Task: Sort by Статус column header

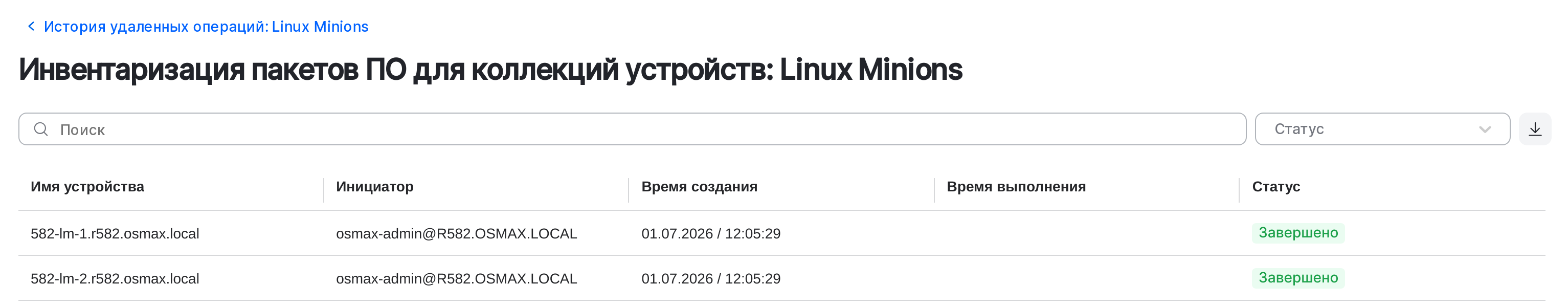Action: point(1276,187)
